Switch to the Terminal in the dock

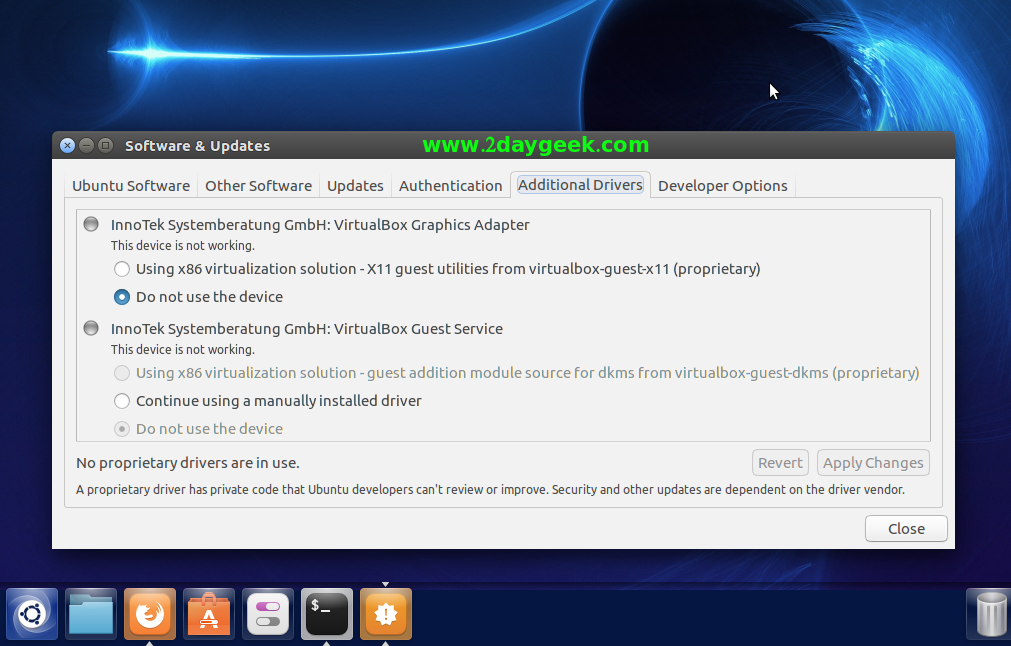point(327,614)
